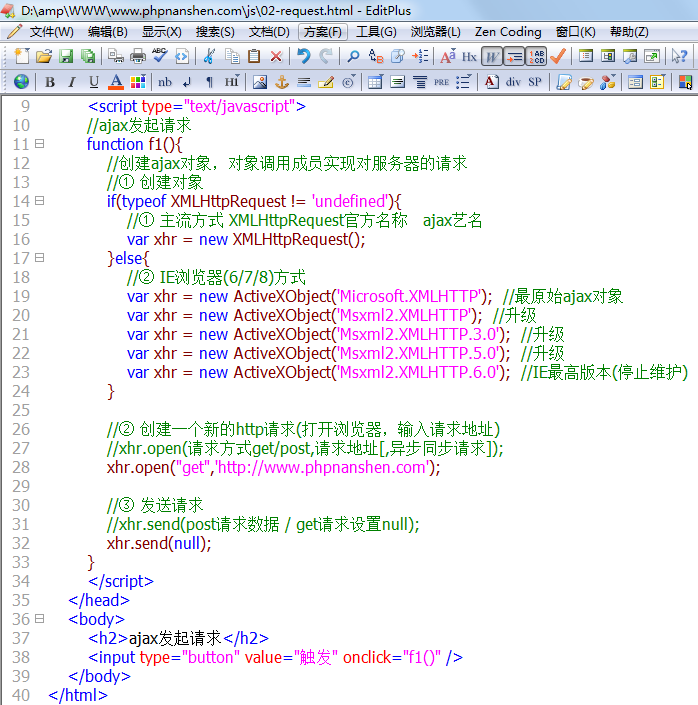This screenshot has width=698, height=705.
Task: Open the table insert dropdown
Action: click(376, 82)
